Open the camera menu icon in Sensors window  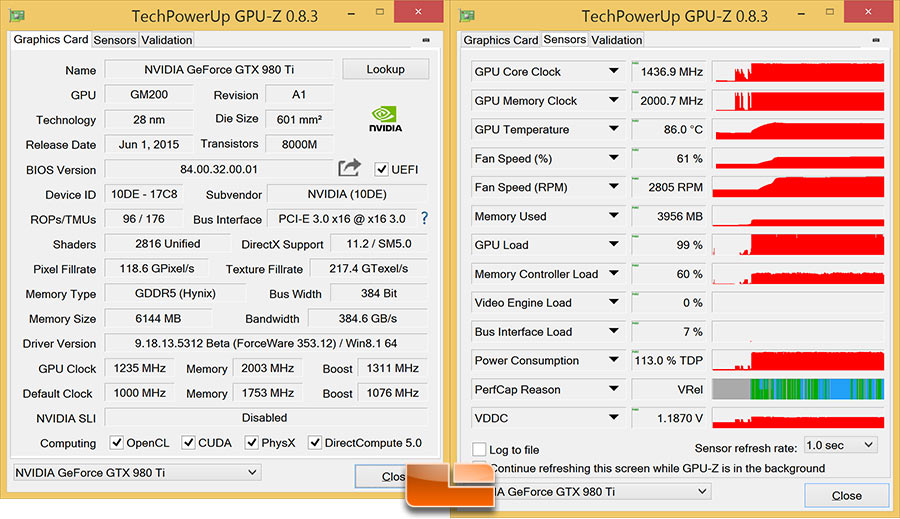876,40
